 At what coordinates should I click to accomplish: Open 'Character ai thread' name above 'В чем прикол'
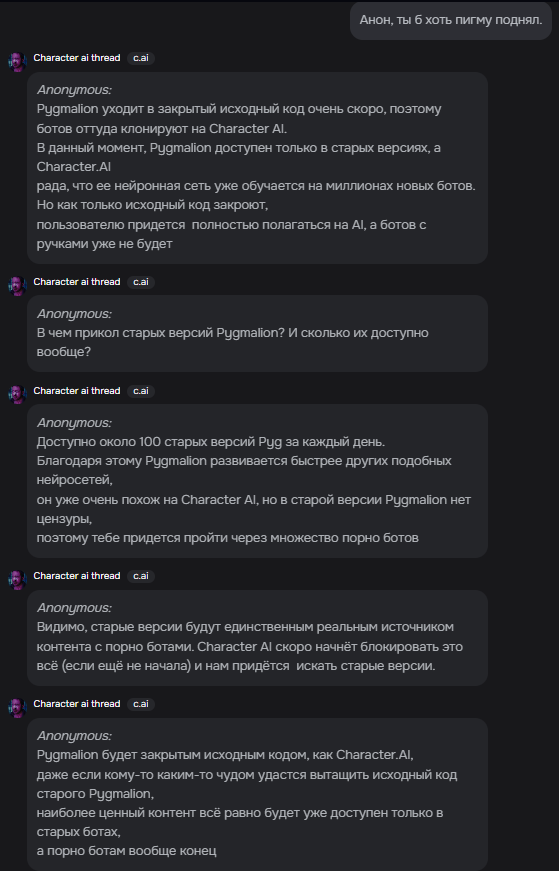(77, 282)
